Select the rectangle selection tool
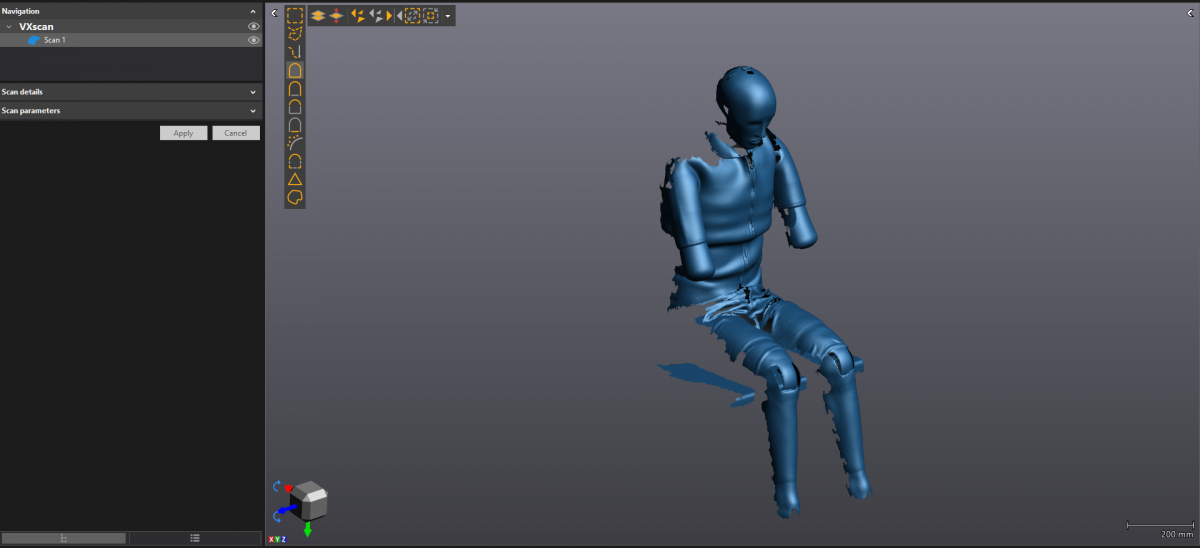This screenshot has height=548, width=1200. pyautogui.click(x=295, y=15)
